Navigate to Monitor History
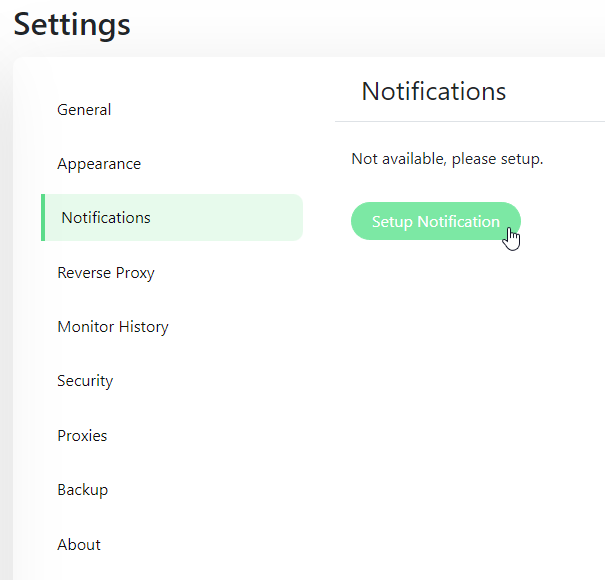This screenshot has width=605, height=580. pyautogui.click(x=113, y=327)
